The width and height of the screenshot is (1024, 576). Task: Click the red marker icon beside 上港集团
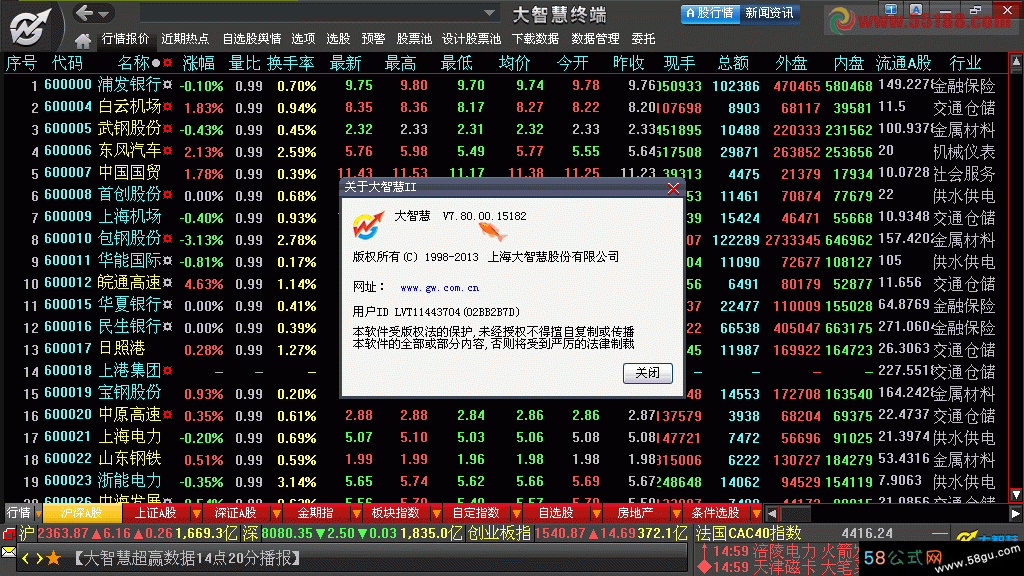168,371
